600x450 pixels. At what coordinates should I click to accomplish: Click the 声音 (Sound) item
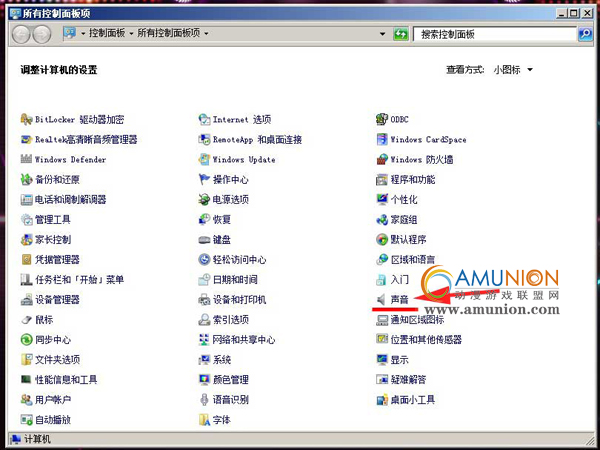399,299
